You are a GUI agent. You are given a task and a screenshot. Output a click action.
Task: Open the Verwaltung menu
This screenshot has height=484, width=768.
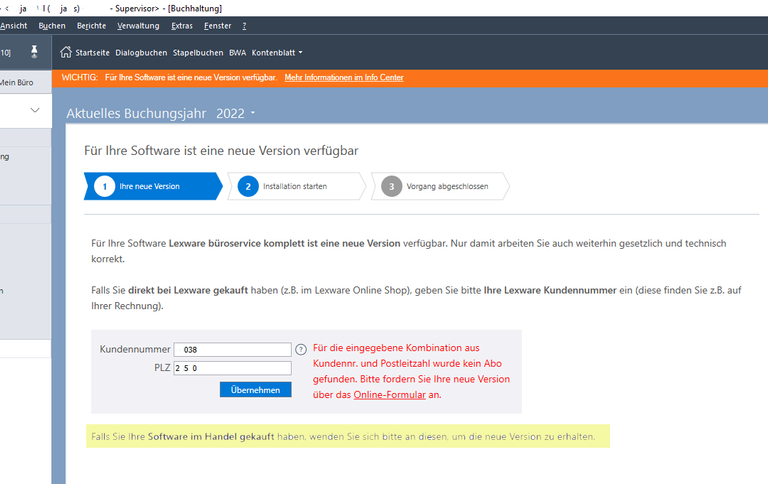pos(138,26)
